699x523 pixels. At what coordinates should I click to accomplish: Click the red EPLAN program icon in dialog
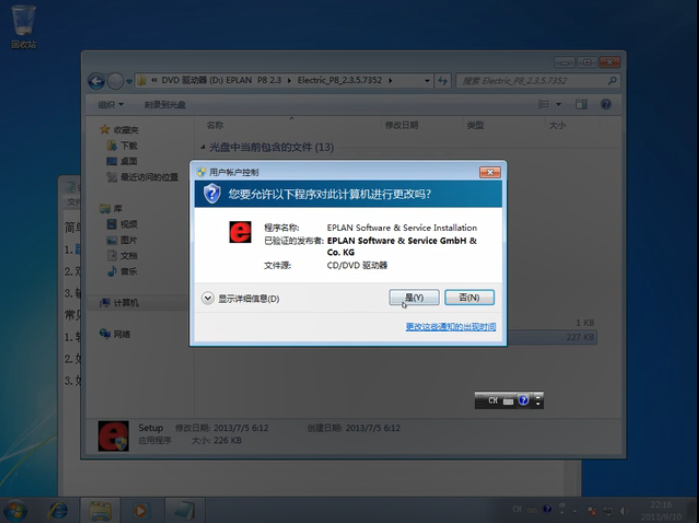(x=240, y=232)
